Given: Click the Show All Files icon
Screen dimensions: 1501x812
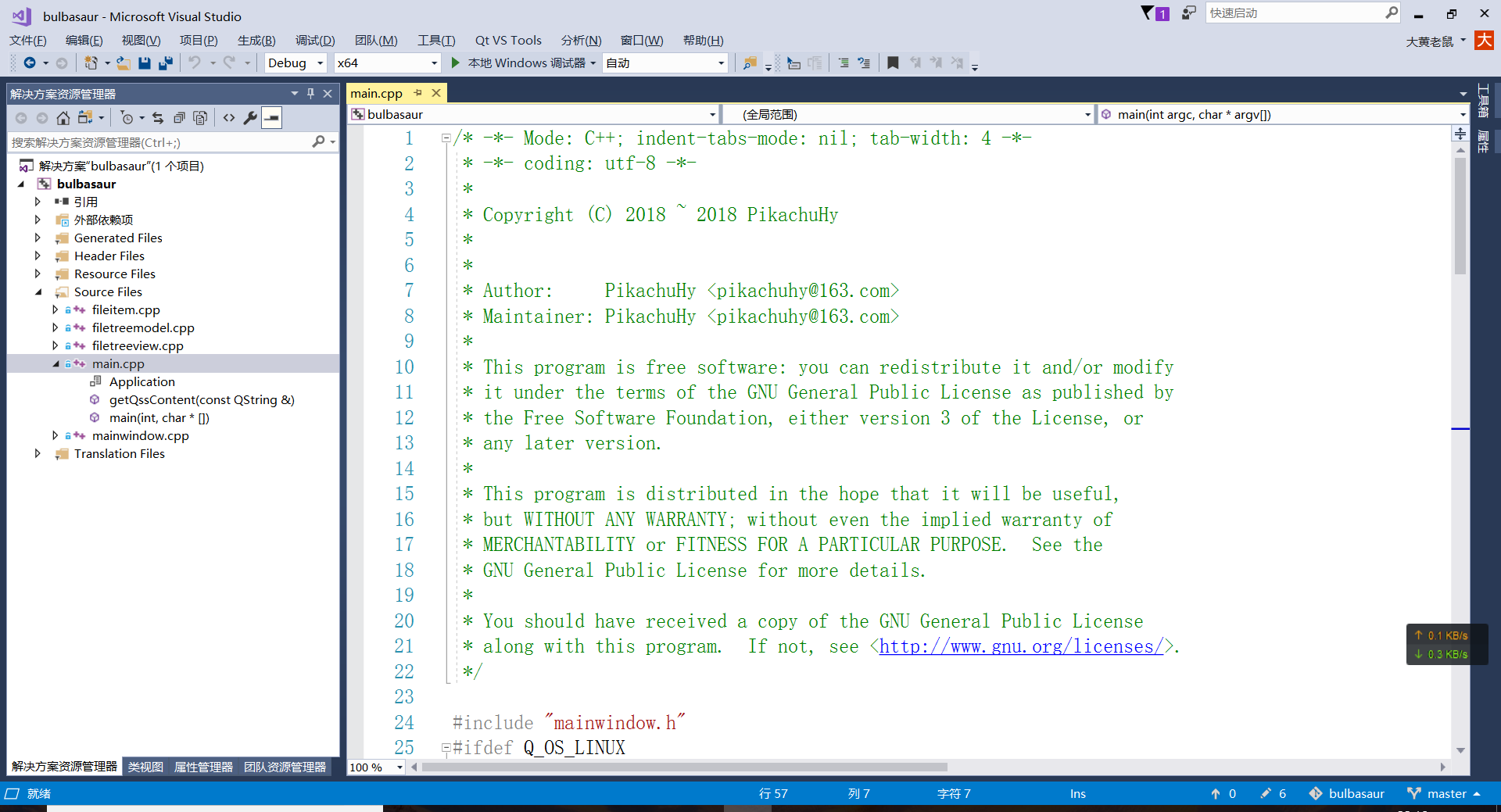Looking at the screenshot, I should point(200,118).
